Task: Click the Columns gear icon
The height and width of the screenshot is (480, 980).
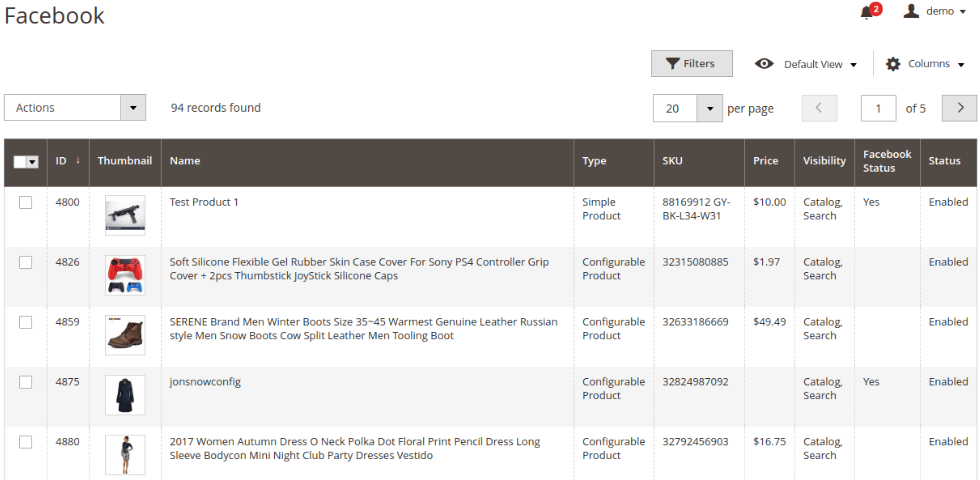Action: (893, 64)
